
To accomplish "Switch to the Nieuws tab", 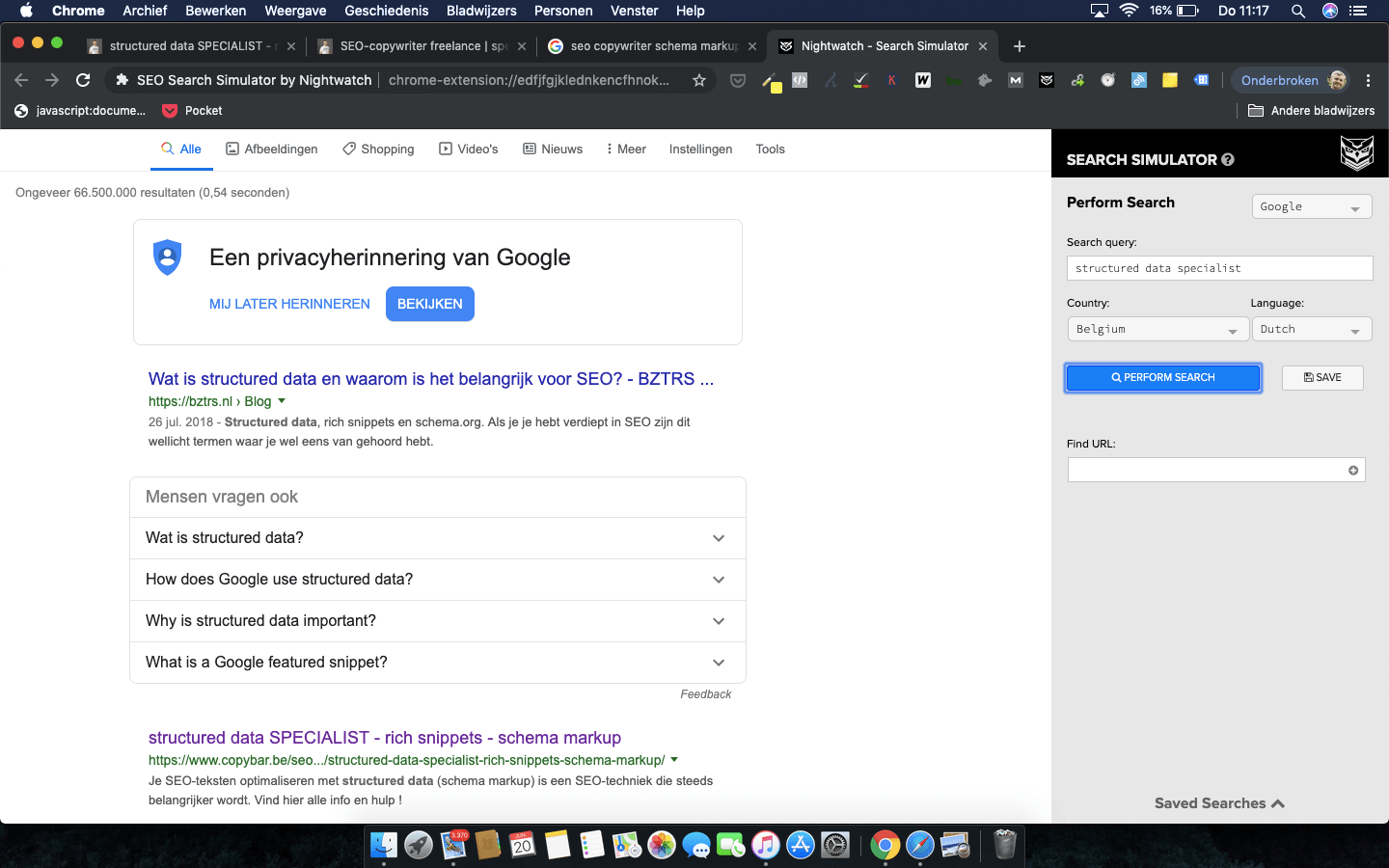I will click(553, 149).
